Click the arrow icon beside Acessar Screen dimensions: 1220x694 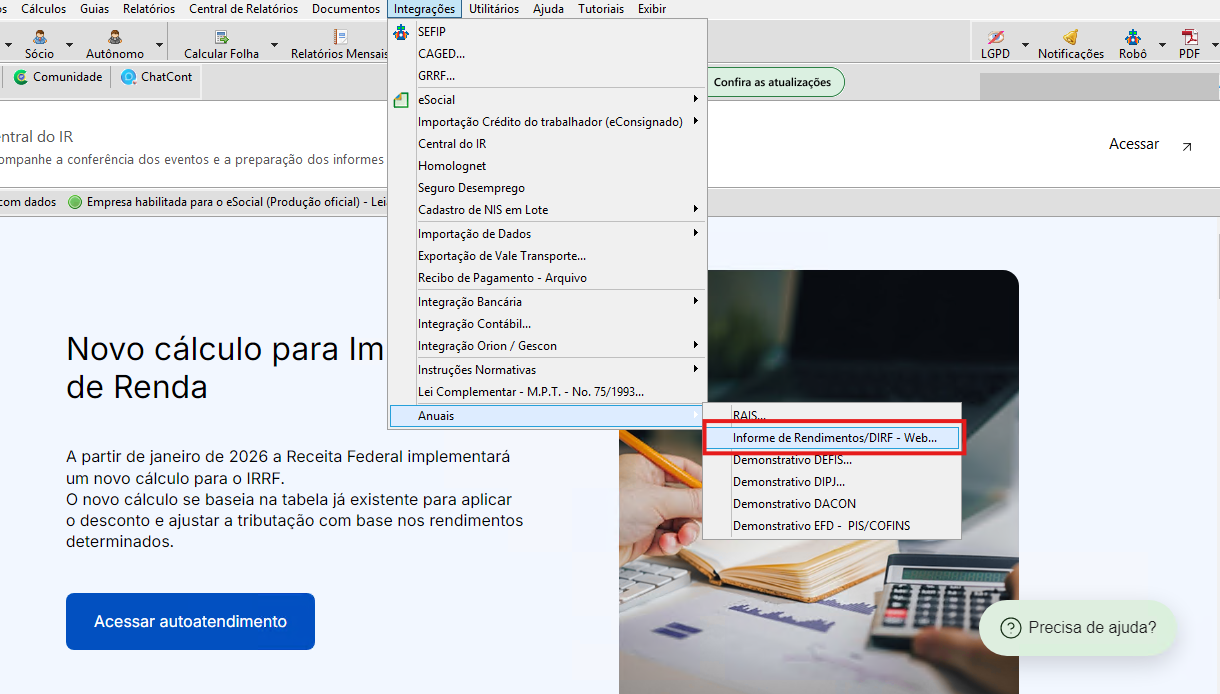[x=1187, y=146]
